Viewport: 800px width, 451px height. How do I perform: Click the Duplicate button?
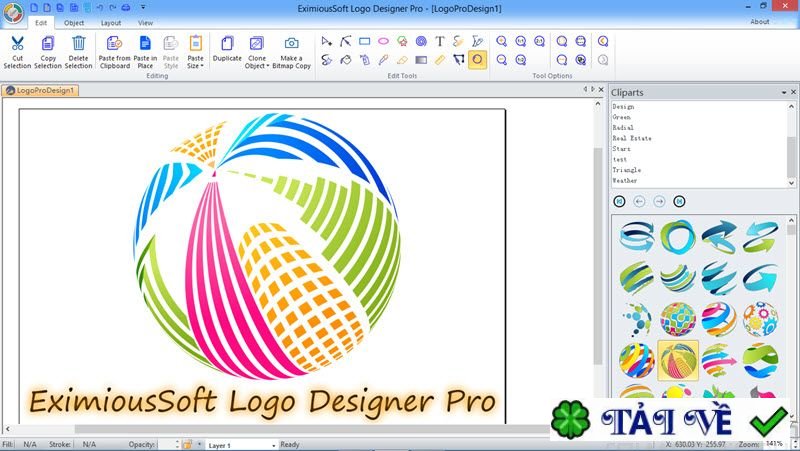click(x=227, y=49)
